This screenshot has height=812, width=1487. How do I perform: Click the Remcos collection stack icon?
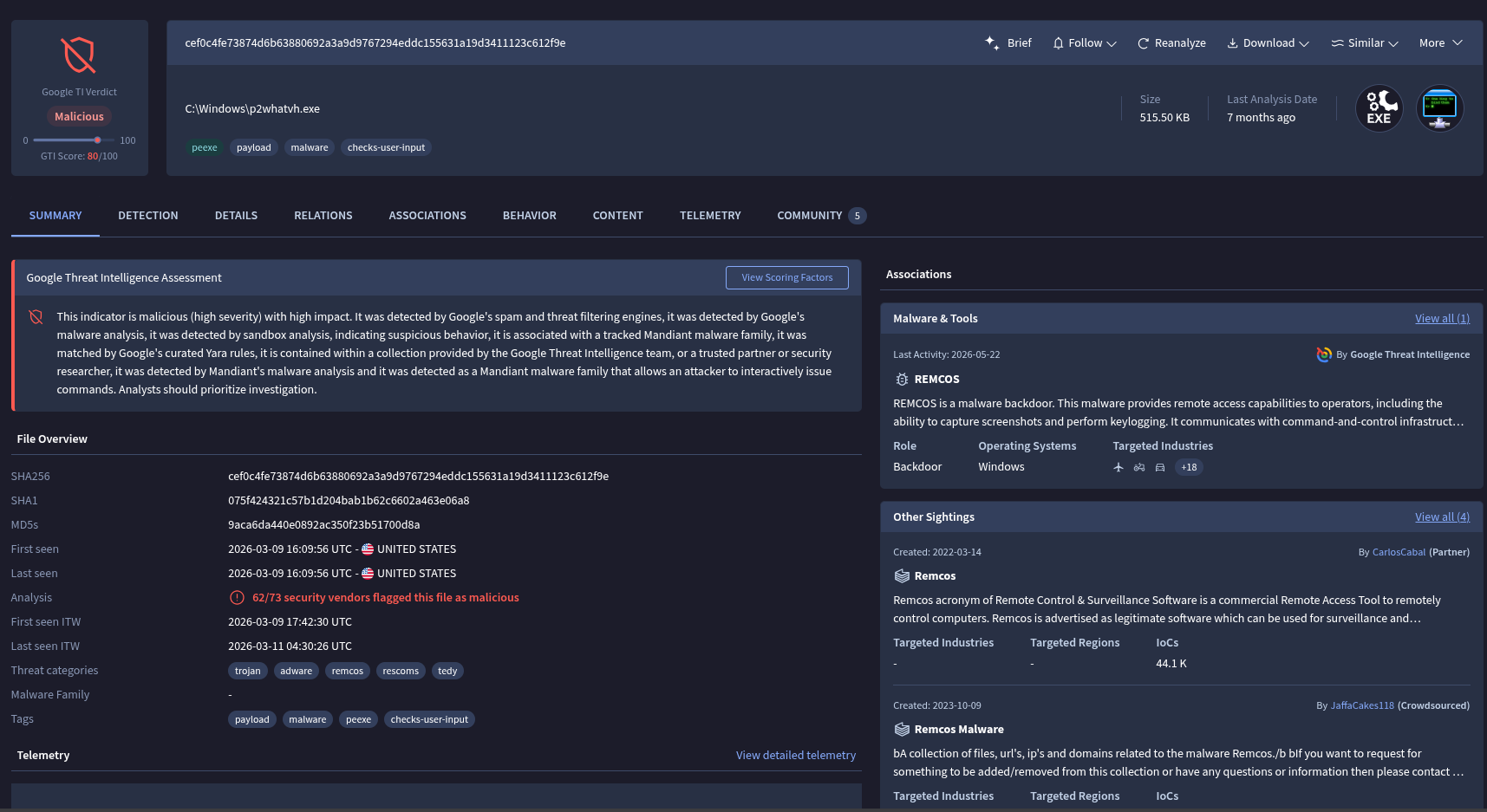[902, 576]
